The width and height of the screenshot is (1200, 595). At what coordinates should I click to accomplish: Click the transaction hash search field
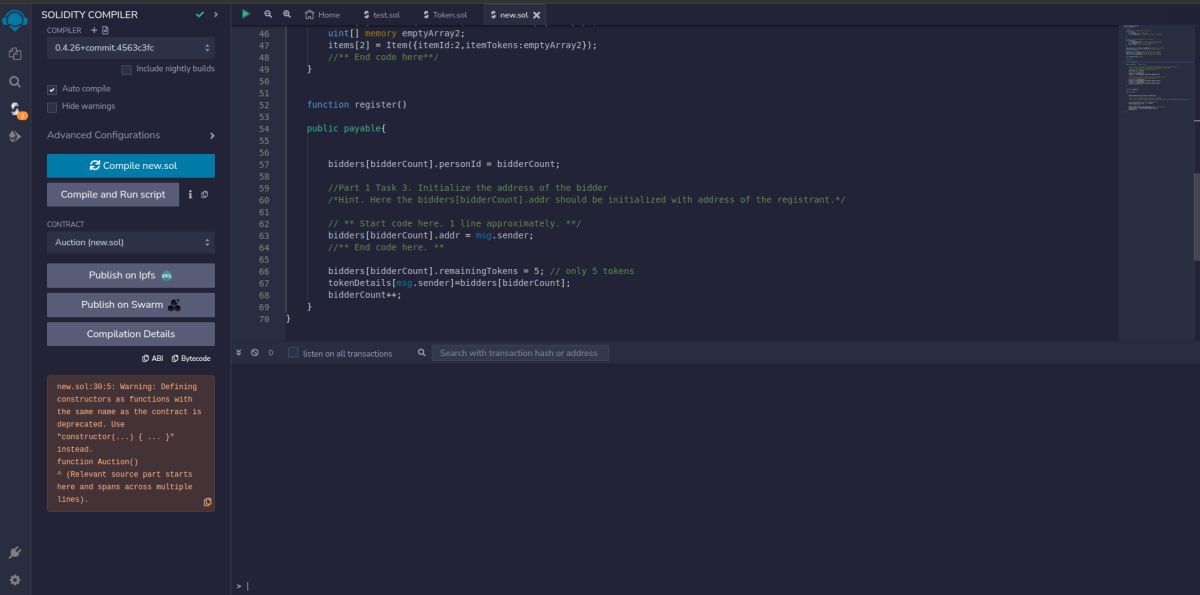pyautogui.click(x=520, y=353)
